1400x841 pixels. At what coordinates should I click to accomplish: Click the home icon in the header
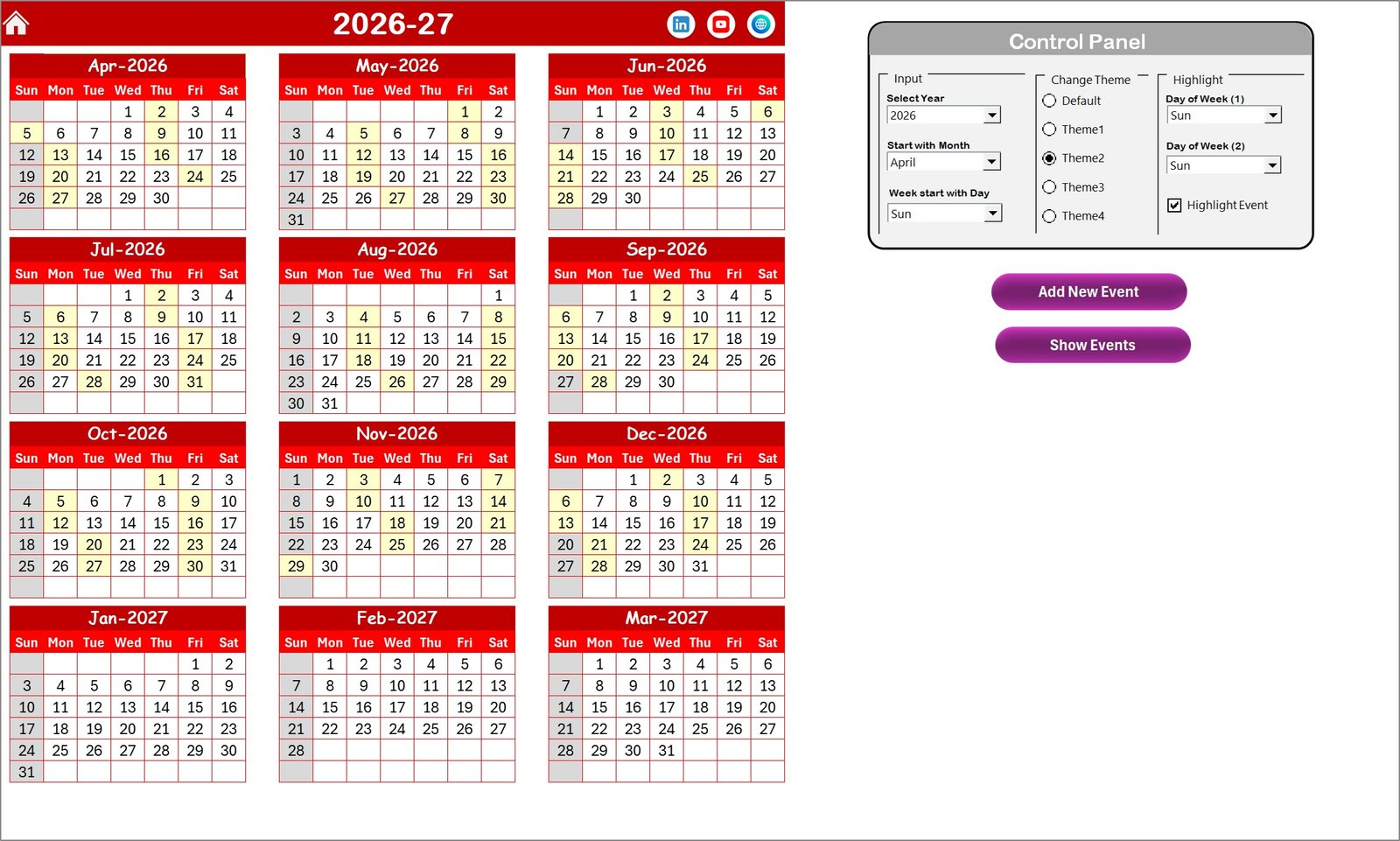17,22
